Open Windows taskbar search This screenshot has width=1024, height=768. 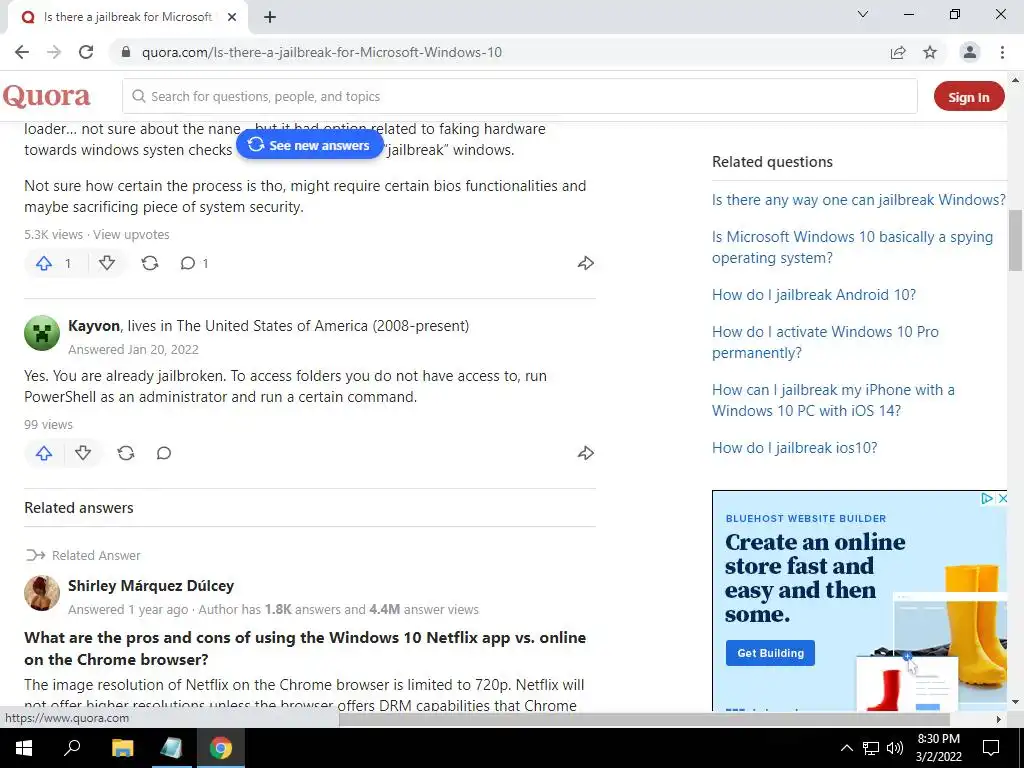coord(72,748)
